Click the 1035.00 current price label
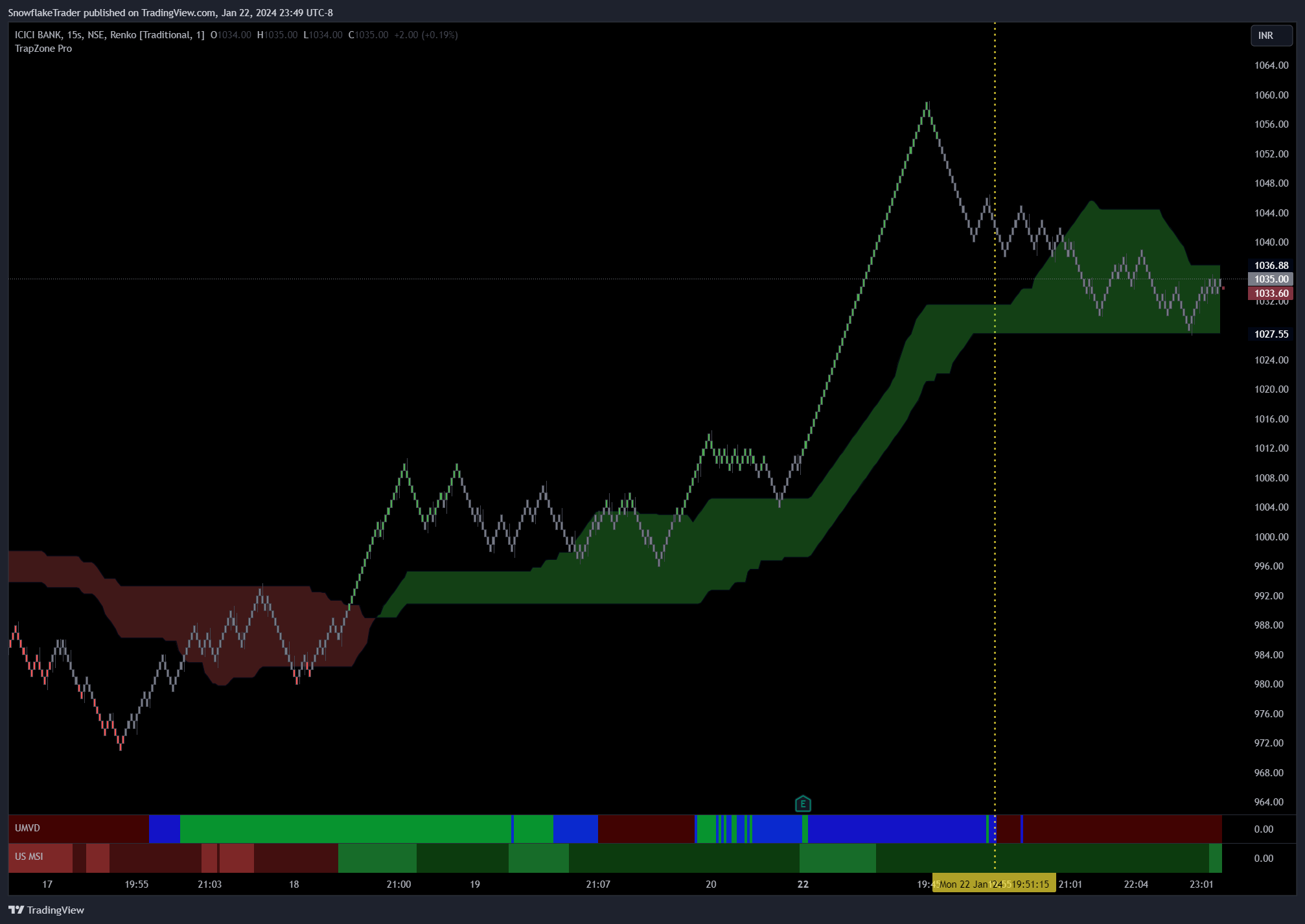Viewport: 1305px width, 924px height. click(1271, 279)
